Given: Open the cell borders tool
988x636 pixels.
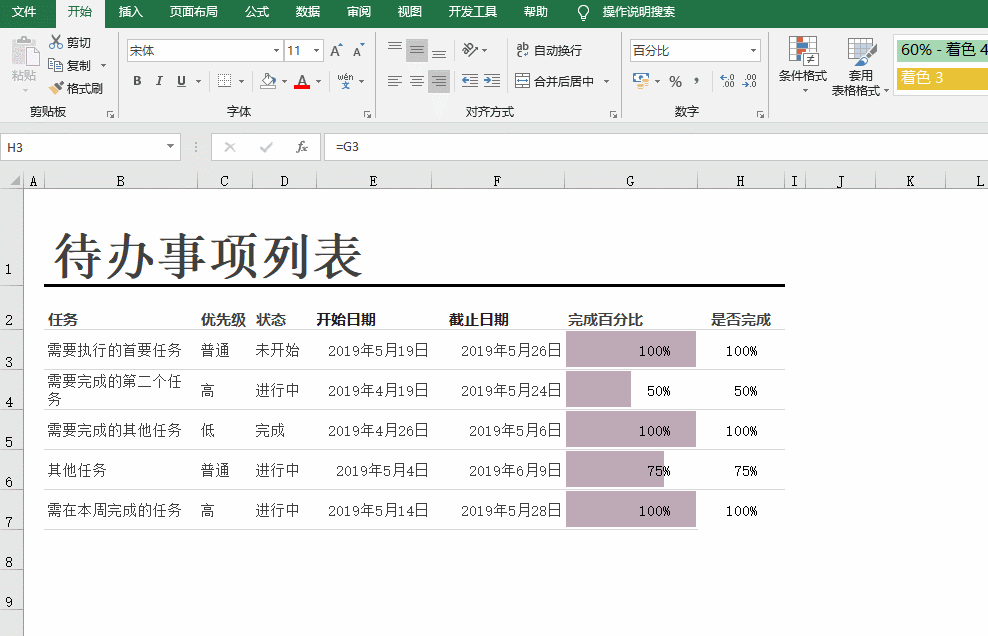Looking at the screenshot, I should 224,81.
